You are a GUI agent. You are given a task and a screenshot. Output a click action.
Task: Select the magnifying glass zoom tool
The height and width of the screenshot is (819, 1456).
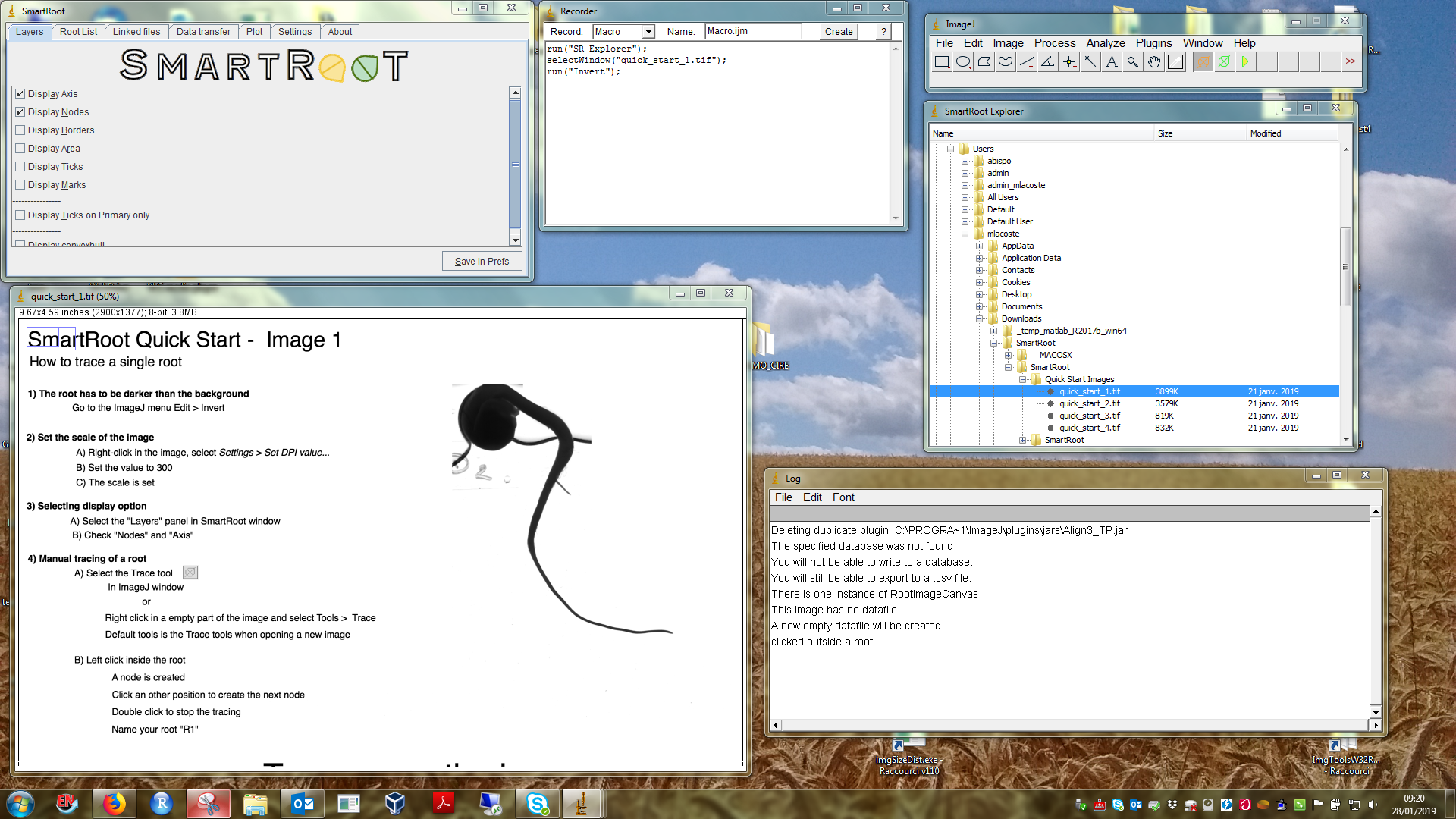(1132, 62)
